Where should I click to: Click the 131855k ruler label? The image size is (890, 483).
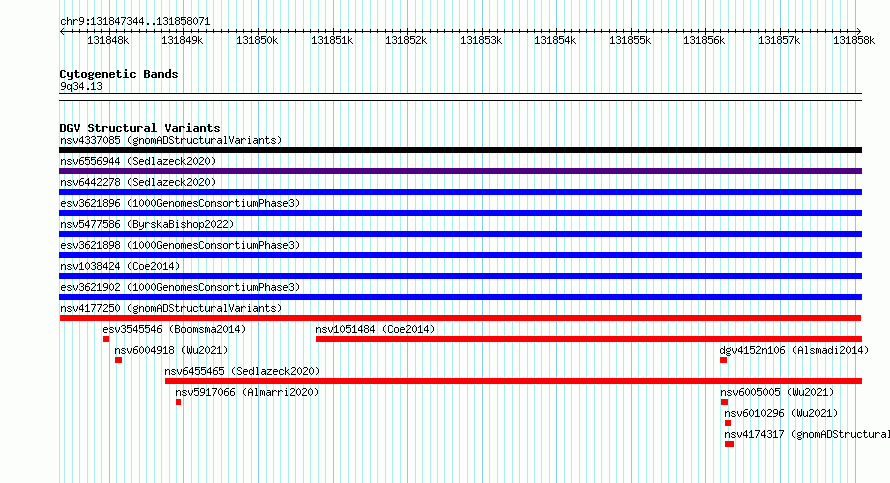[630, 40]
